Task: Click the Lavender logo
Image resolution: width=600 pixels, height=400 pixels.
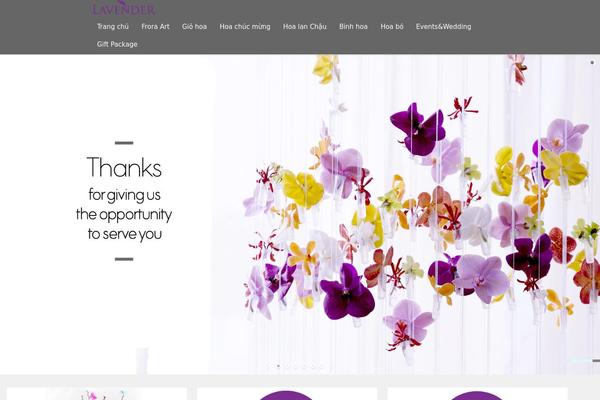Action: point(124,8)
